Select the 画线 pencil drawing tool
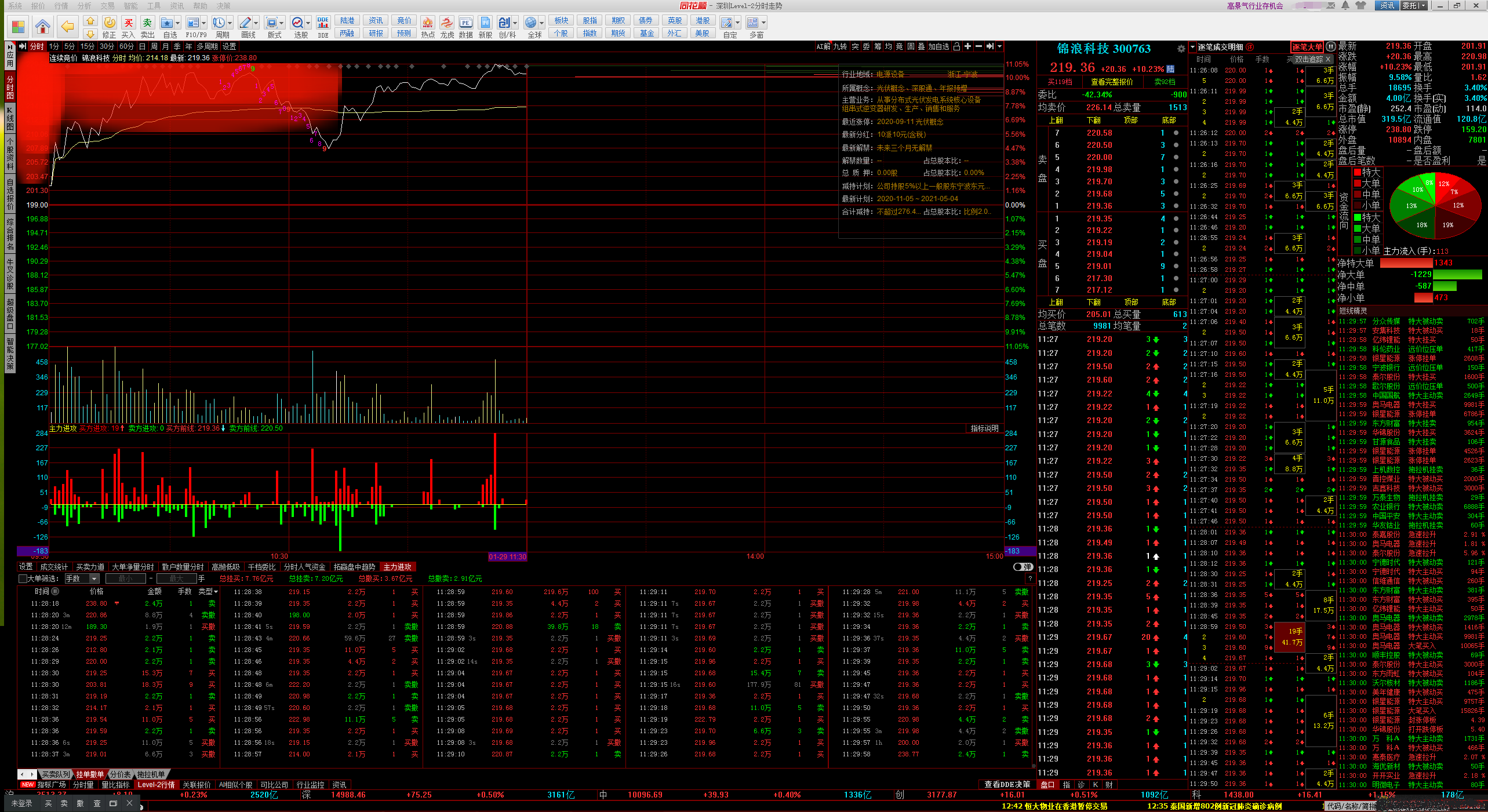The width and height of the screenshot is (1488, 812). click(245, 23)
